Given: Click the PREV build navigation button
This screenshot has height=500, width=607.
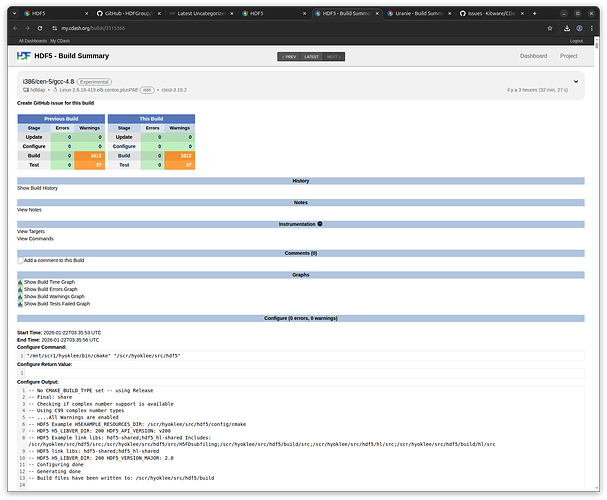Looking at the screenshot, I should click(x=289, y=56).
